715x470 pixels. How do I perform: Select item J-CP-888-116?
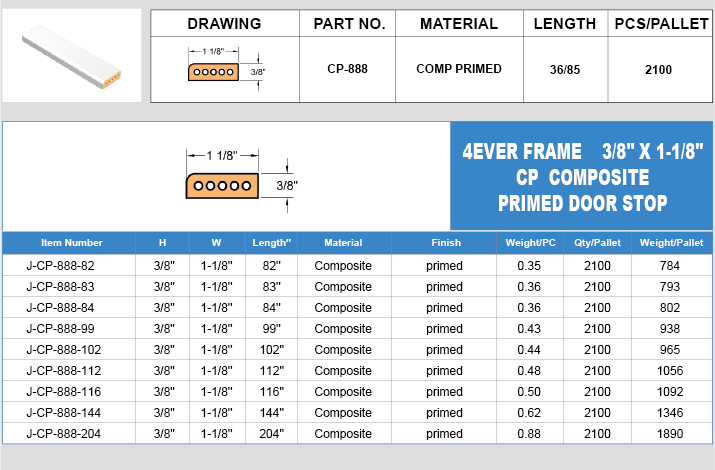pyautogui.click(x=64, y=392)
